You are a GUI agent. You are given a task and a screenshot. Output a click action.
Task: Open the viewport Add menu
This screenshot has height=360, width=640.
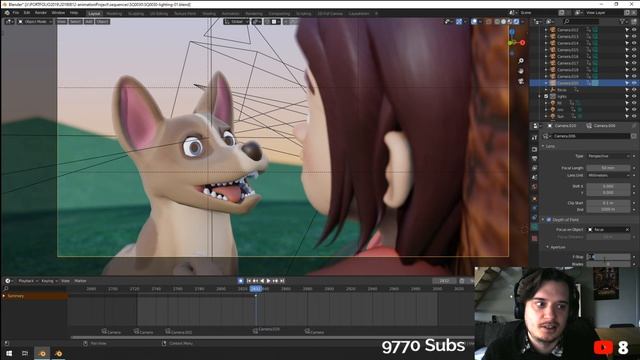pos(89,21)
